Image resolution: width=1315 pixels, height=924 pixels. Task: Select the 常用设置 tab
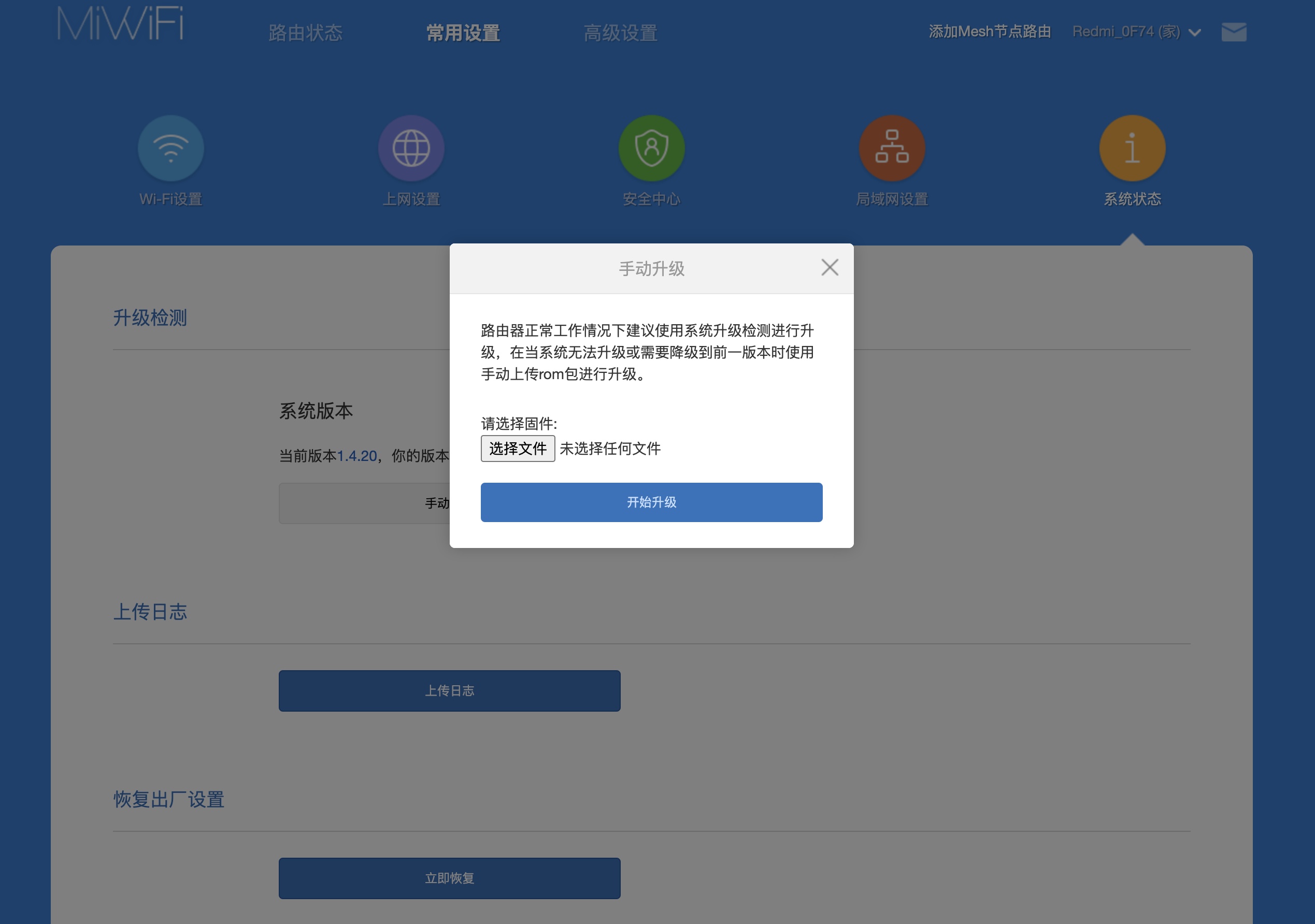463,33
